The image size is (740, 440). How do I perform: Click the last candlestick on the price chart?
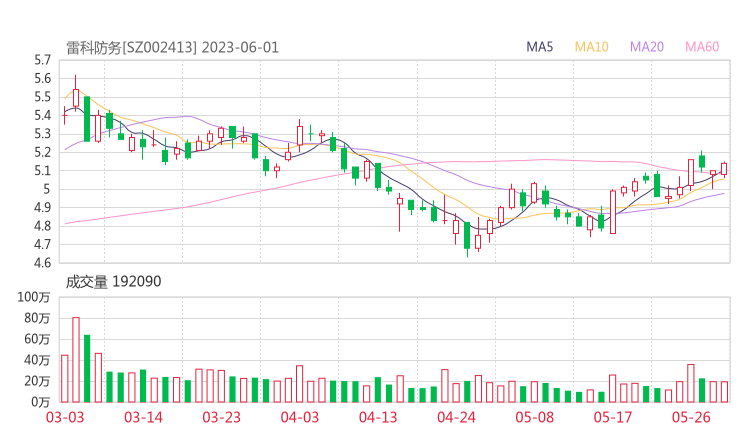[724, 169]
